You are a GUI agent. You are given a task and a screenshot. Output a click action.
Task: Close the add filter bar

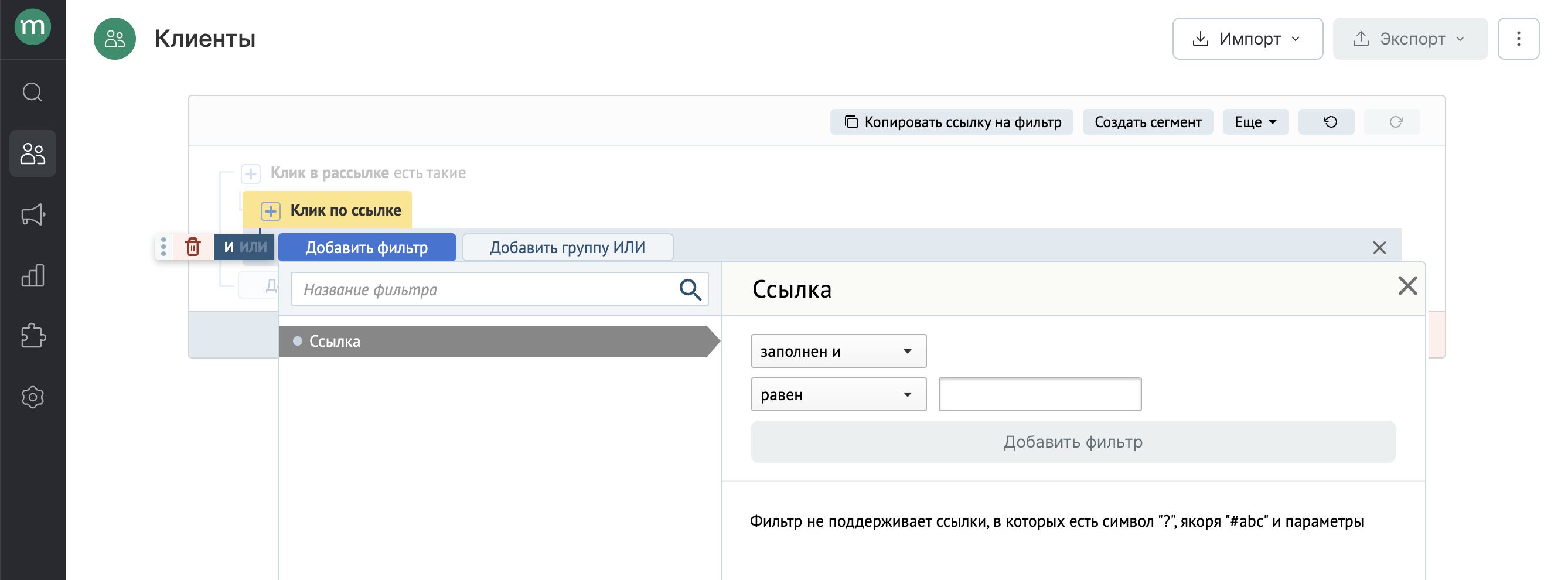pyautogui.click(x=1379, y=248)
